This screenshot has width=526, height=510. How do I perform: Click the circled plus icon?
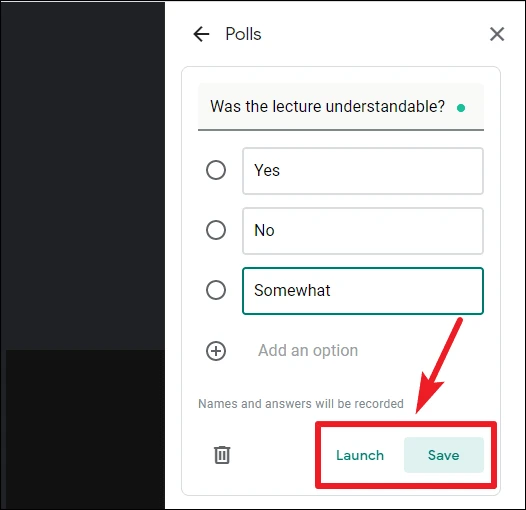(216, 351)
